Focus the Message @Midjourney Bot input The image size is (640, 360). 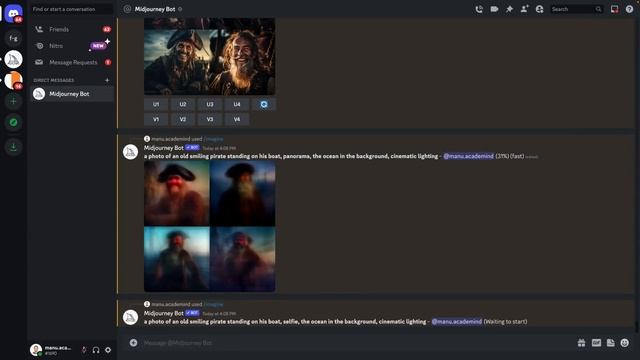(x=355, y=343)
